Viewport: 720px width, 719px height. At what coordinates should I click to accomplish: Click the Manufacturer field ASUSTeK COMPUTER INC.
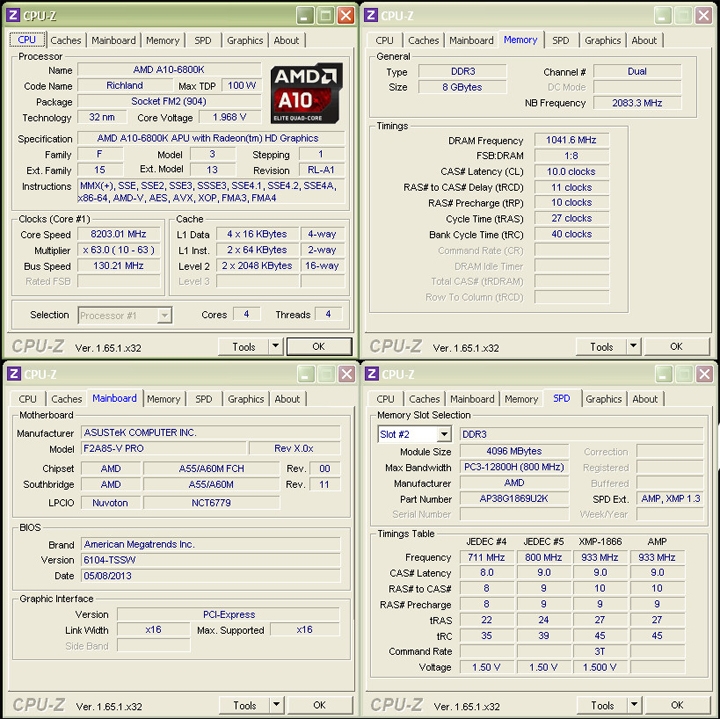click(211, 433)
